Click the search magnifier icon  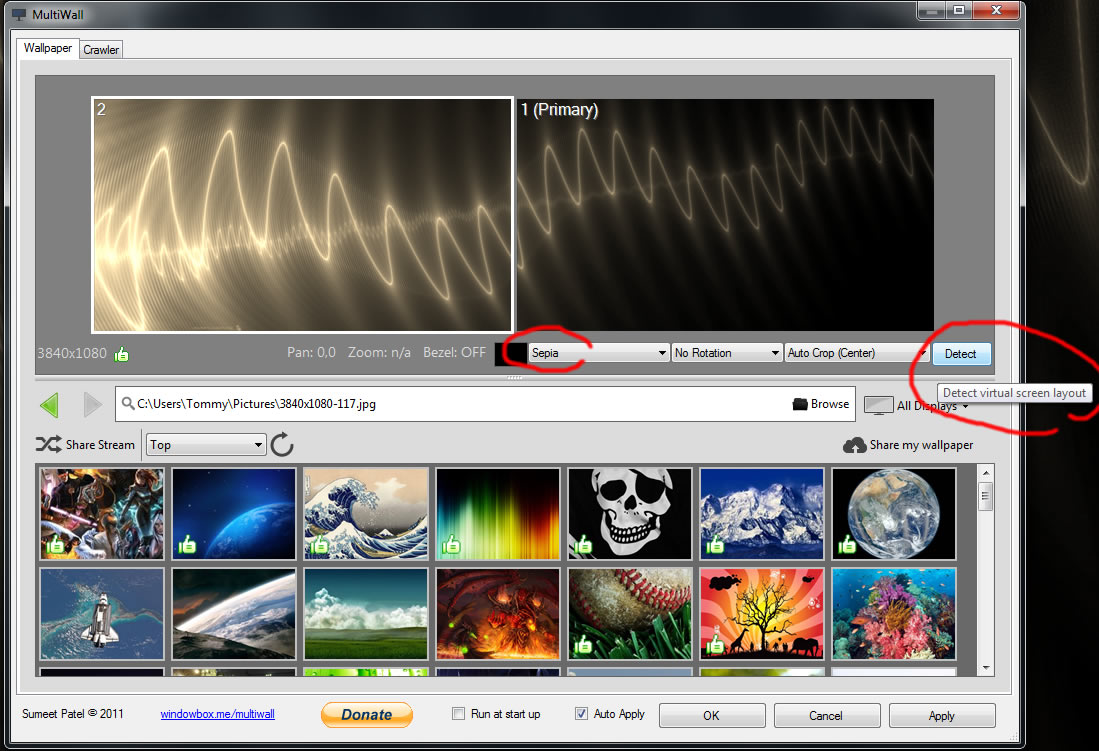point(128,403)
